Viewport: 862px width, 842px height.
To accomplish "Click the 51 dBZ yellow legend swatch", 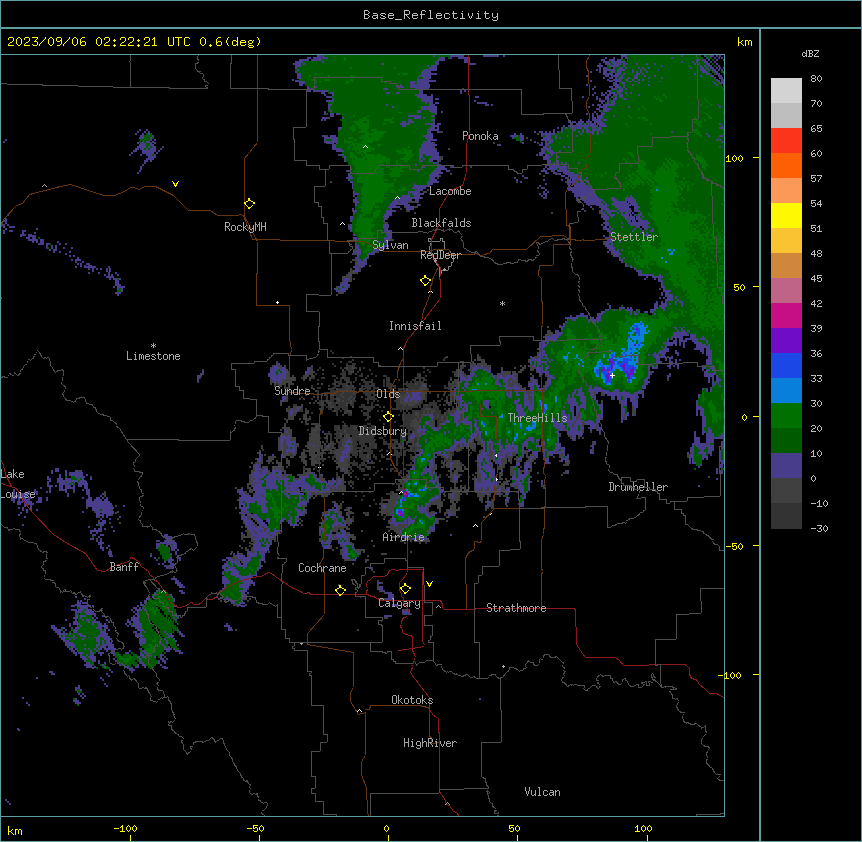I will click(786, 215).
